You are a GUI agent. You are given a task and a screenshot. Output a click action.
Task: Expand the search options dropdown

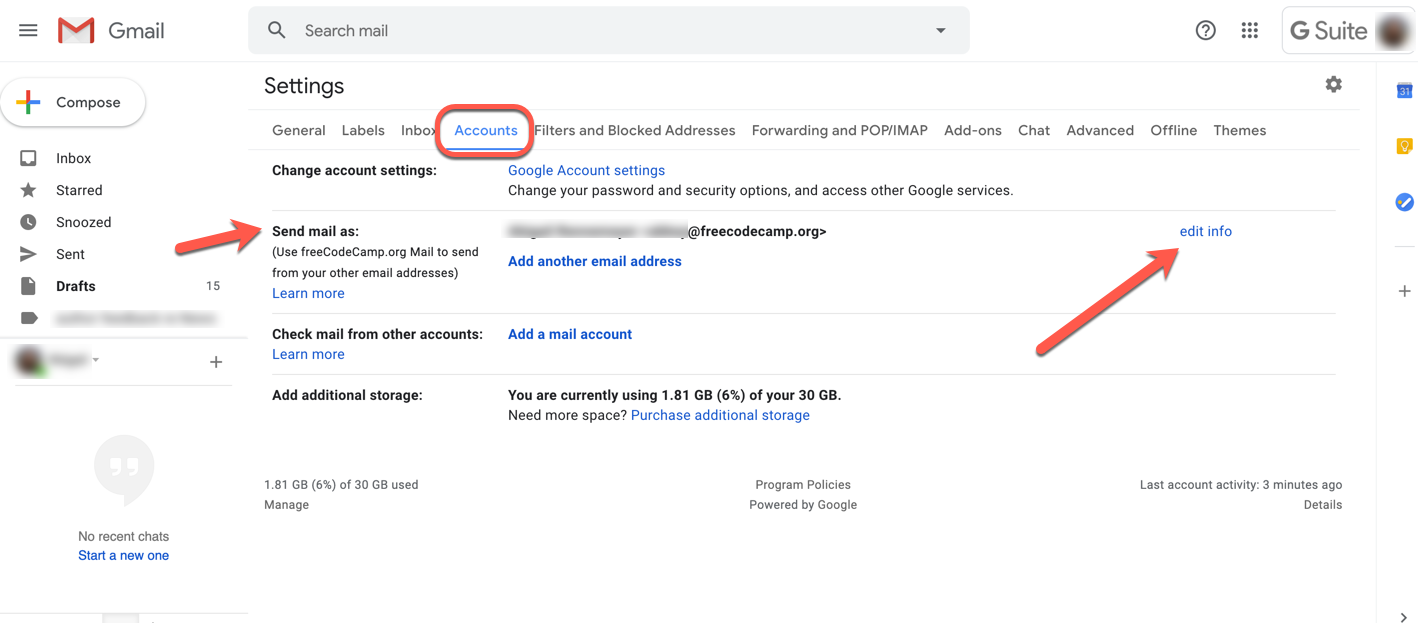[x=939, y=30]
